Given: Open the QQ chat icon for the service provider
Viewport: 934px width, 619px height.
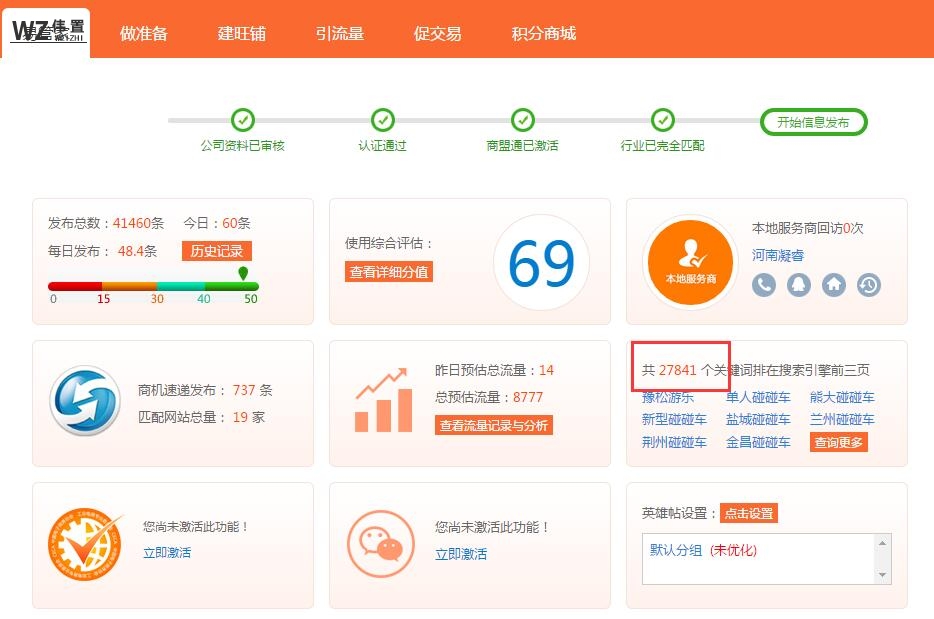Looking at the screenshot, I should point(797,285).
